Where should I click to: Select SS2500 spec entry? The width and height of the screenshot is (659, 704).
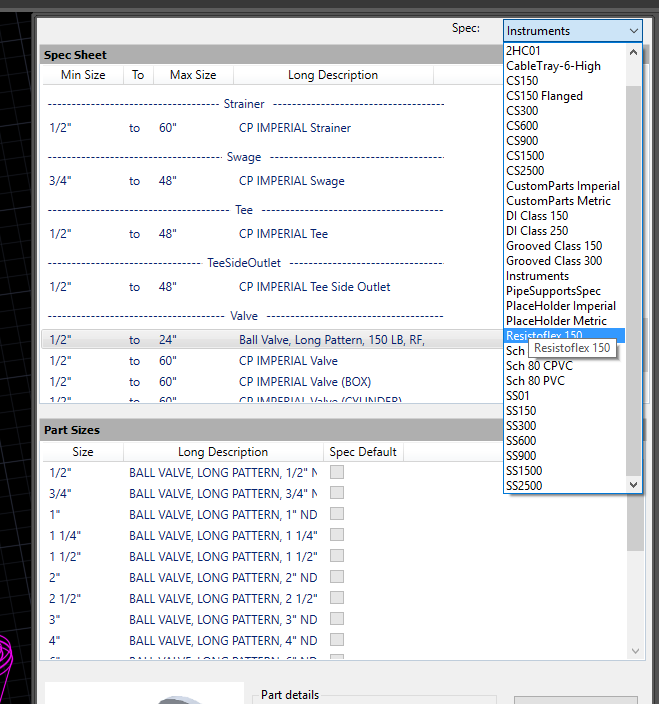click(x=565, y=486)
